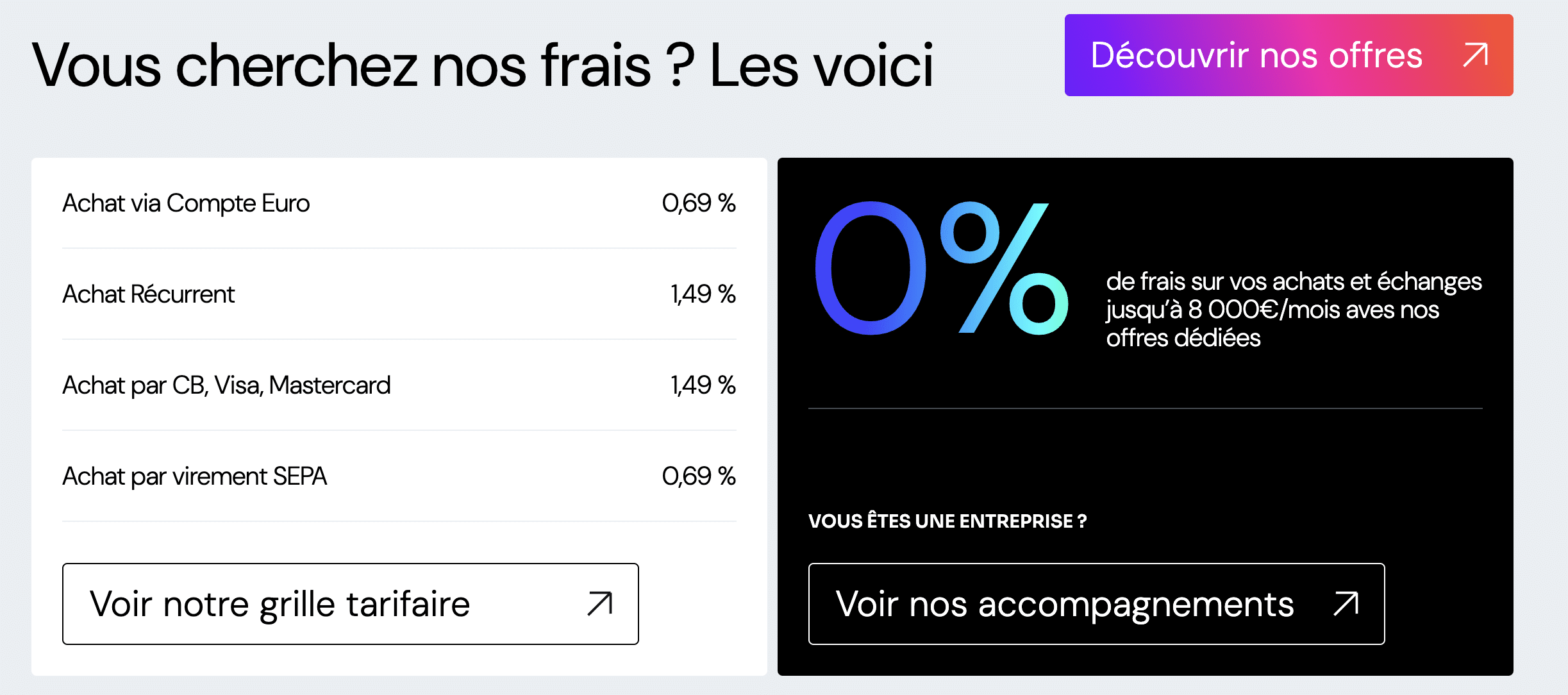The image size is (1568, 695).
Task: Select the Achat Récurrent label
Action: 149,294
